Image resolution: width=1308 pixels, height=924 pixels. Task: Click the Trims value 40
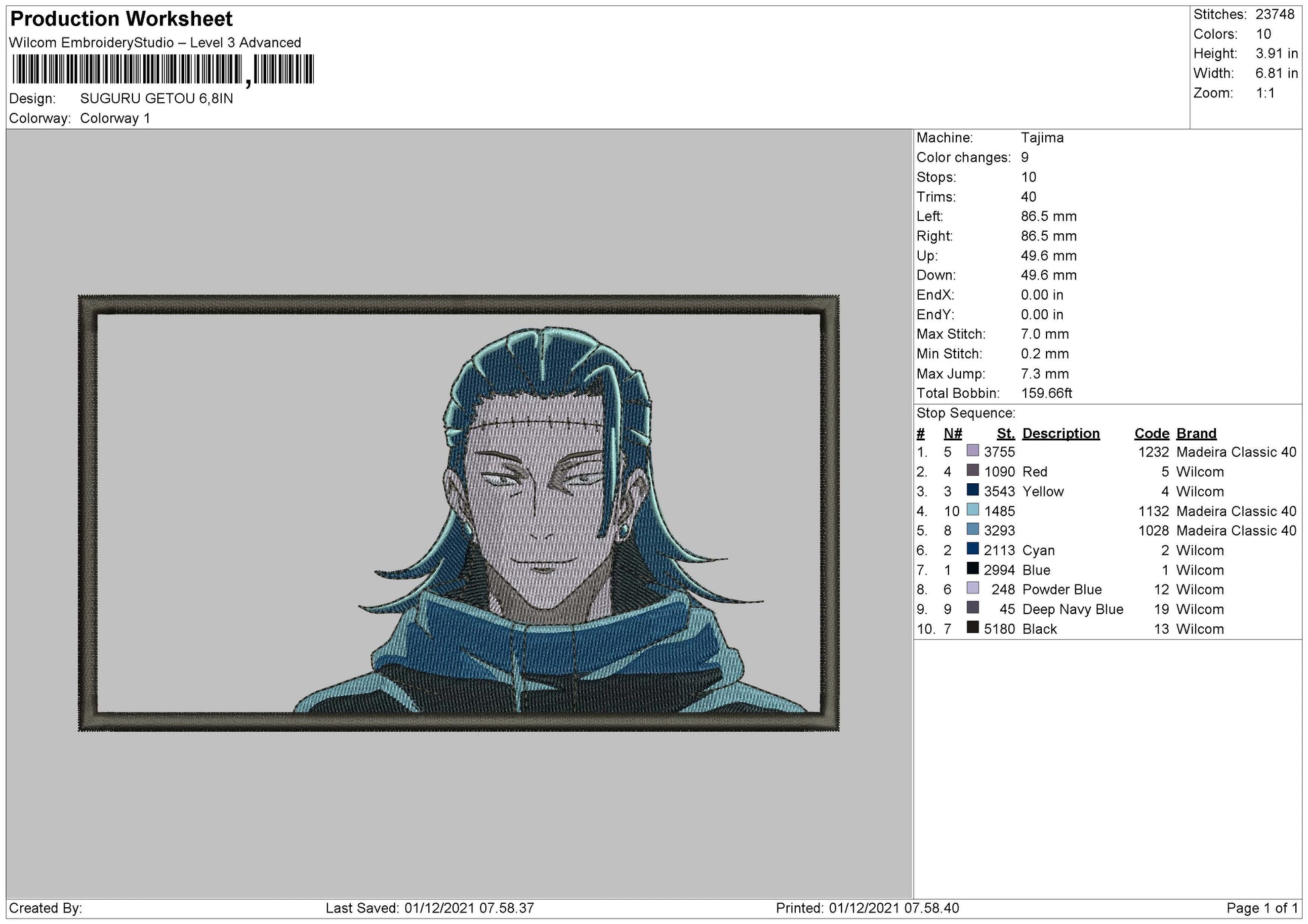[1028, 197]
